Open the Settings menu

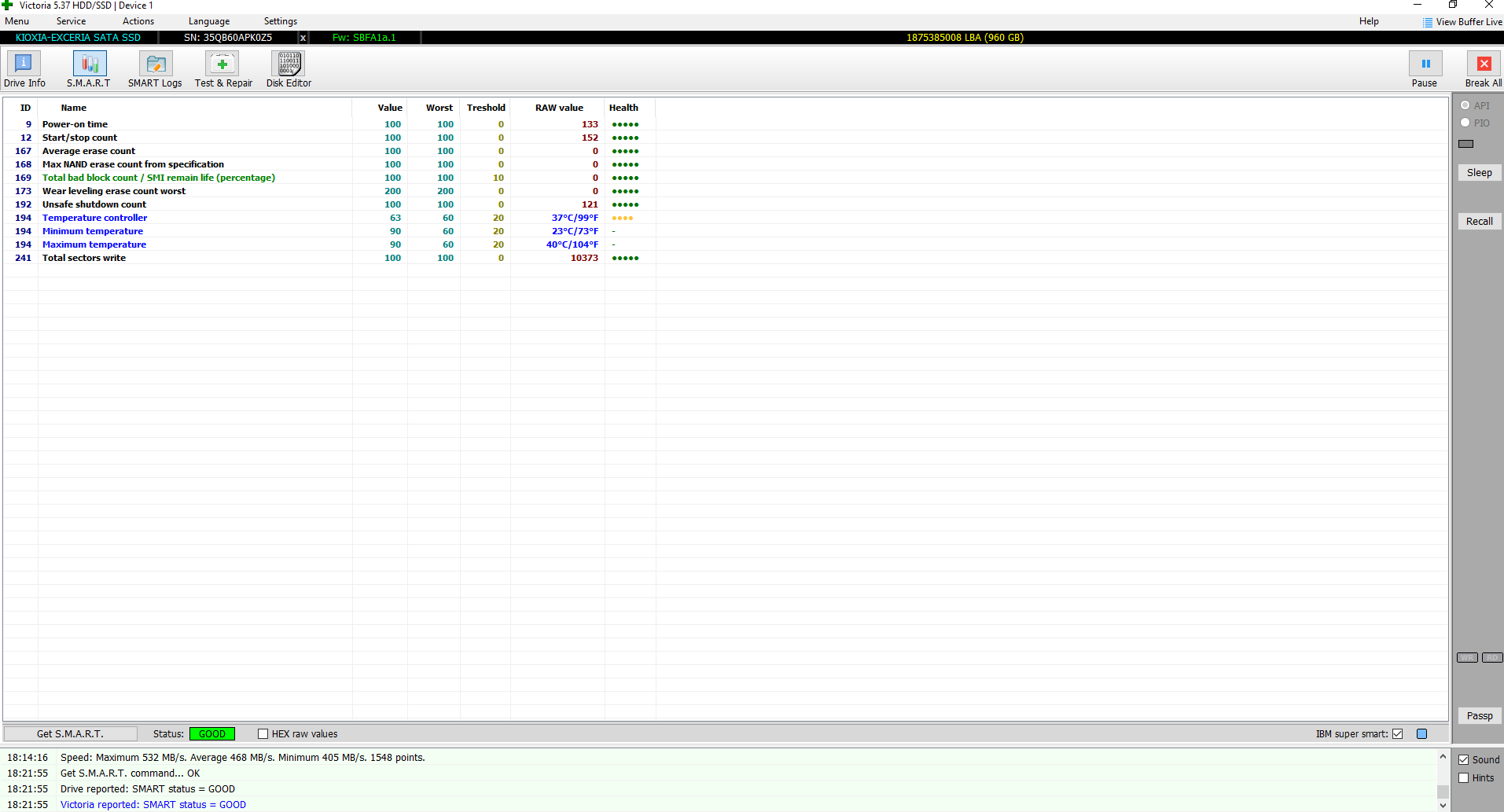pyautogui.click(x=281, y=21)
